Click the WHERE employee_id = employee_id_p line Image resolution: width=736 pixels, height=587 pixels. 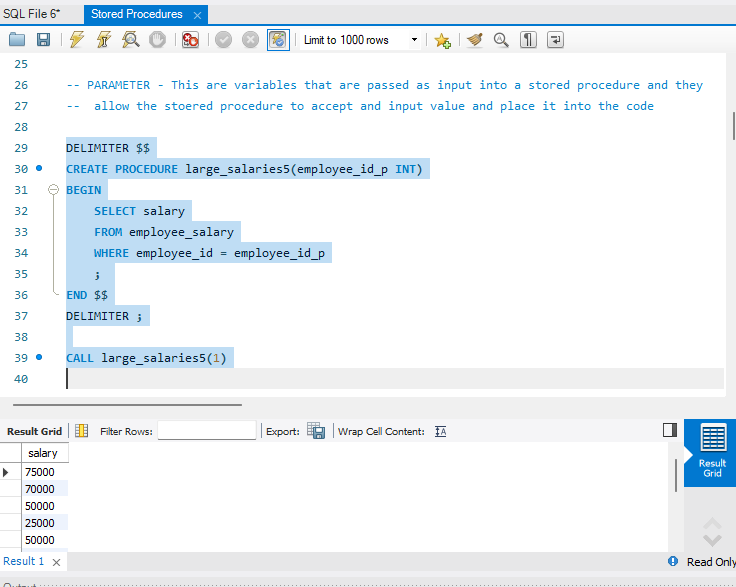click(209, 253)
